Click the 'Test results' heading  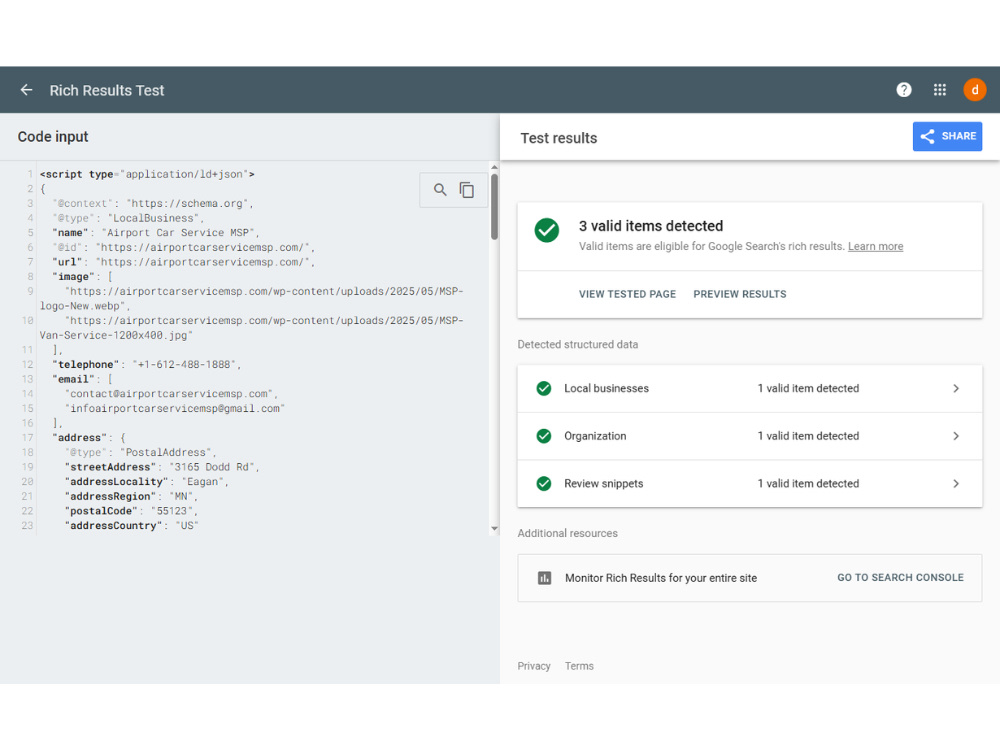559,138
